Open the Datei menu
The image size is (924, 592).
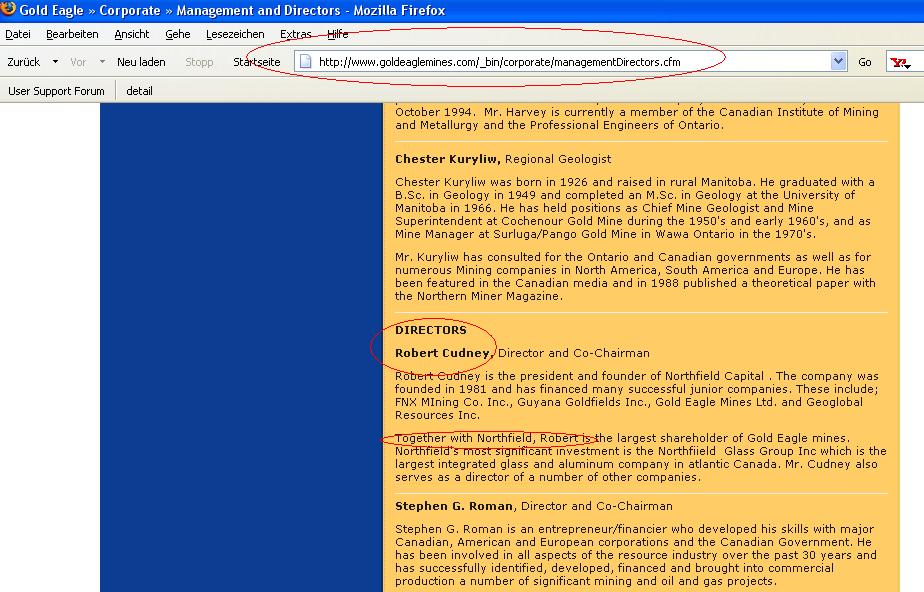(18, 34)
